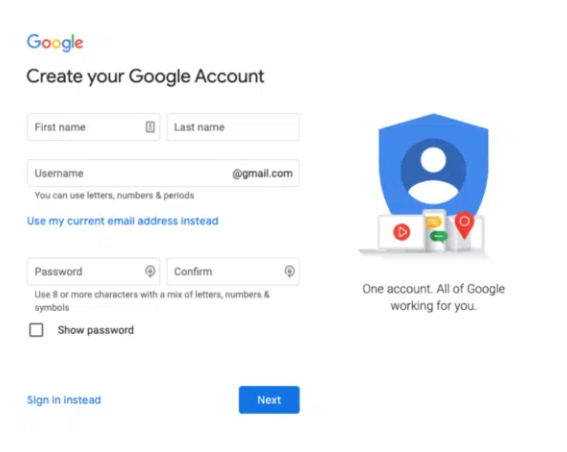This screenshot has width=567, height=452.
Task: Focus the First name field
Action: pos(93,127)
